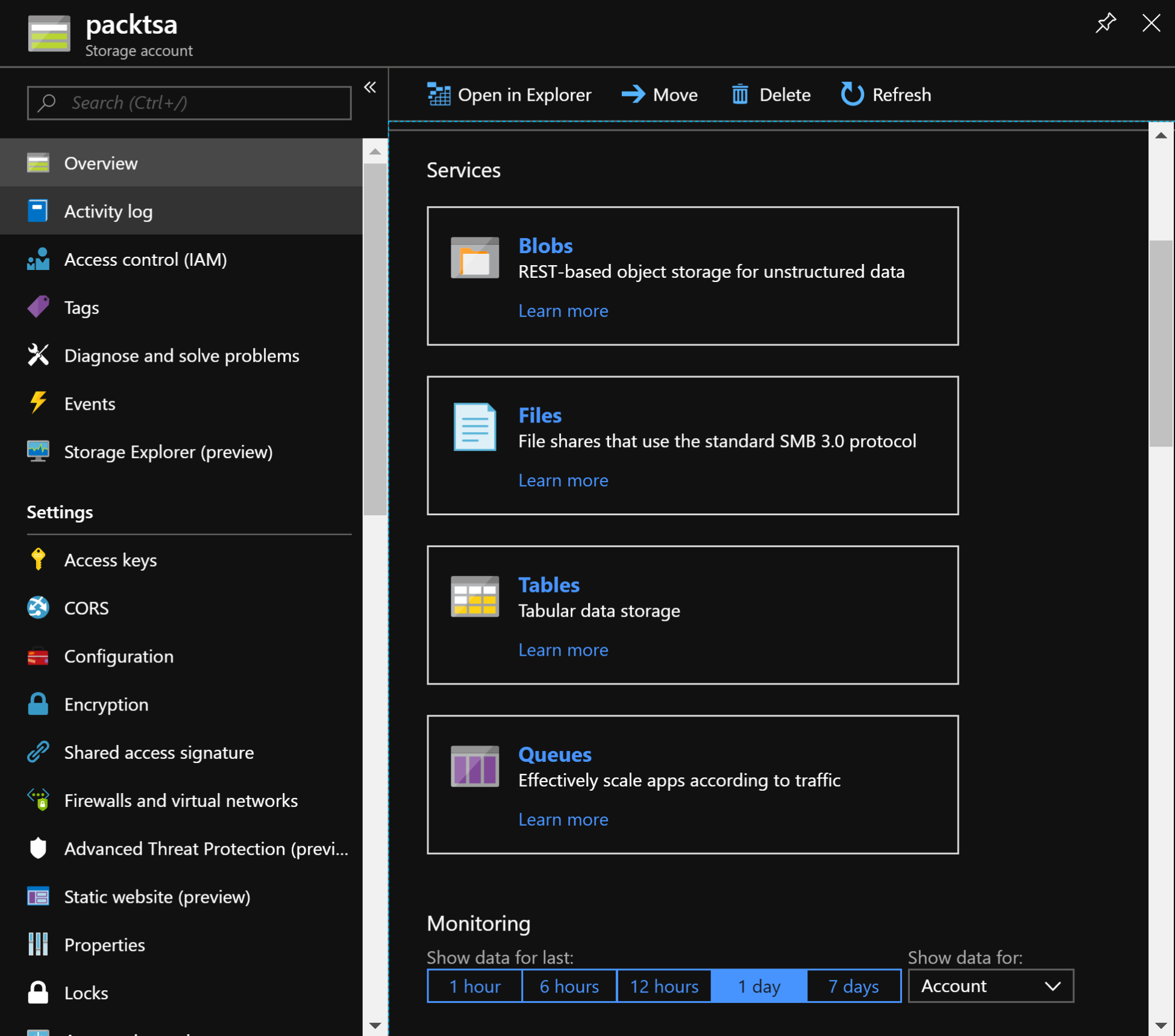Viewport: 1175px width, 1036px height.
Task: Open the Overview menu item
Action: coord(181,163)
